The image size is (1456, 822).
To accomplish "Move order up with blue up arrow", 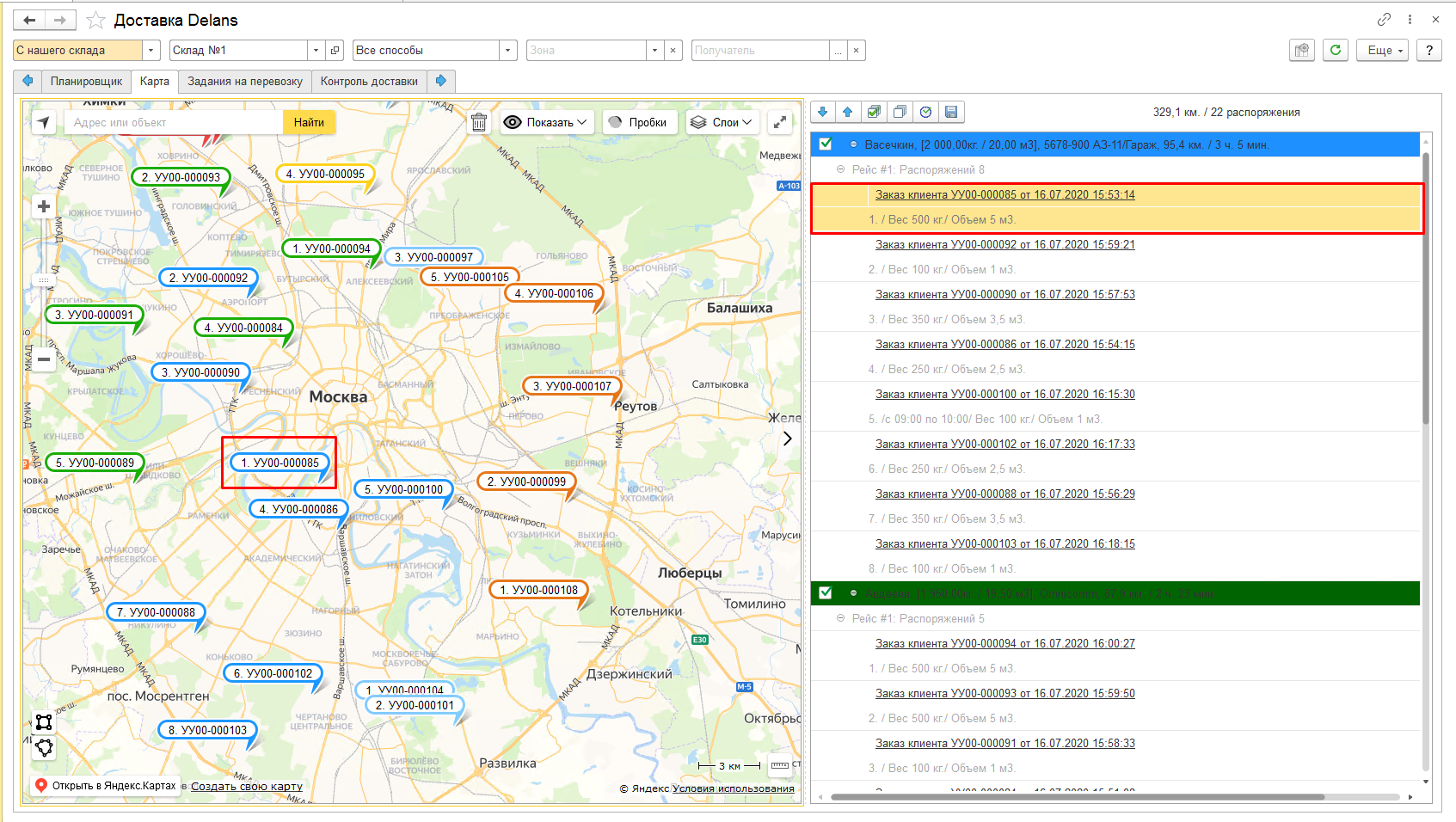I will coord(848,112).
